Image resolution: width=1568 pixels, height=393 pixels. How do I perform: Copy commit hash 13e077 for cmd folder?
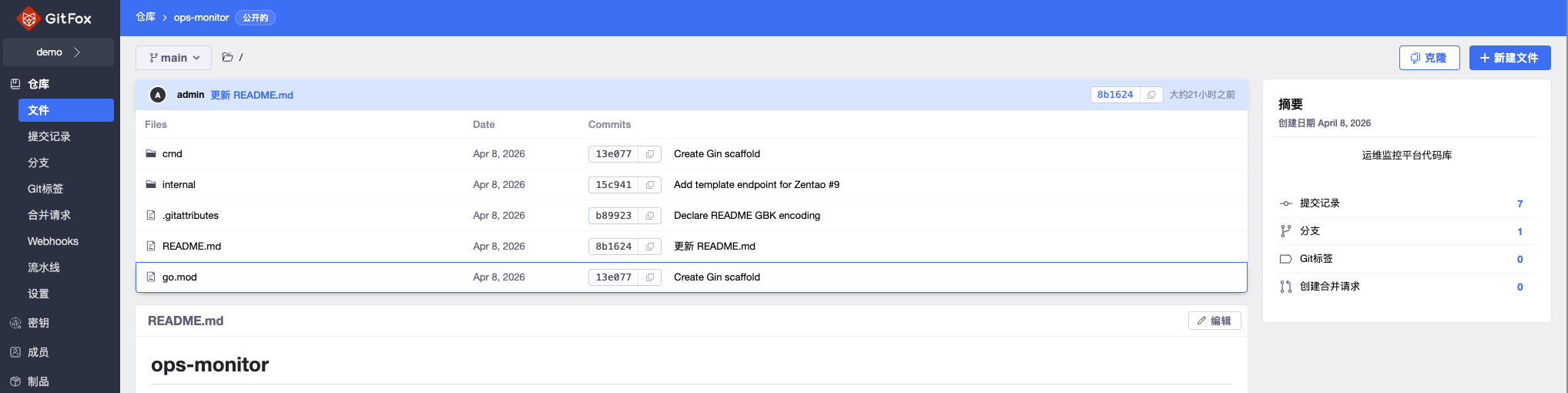point(649,154)
